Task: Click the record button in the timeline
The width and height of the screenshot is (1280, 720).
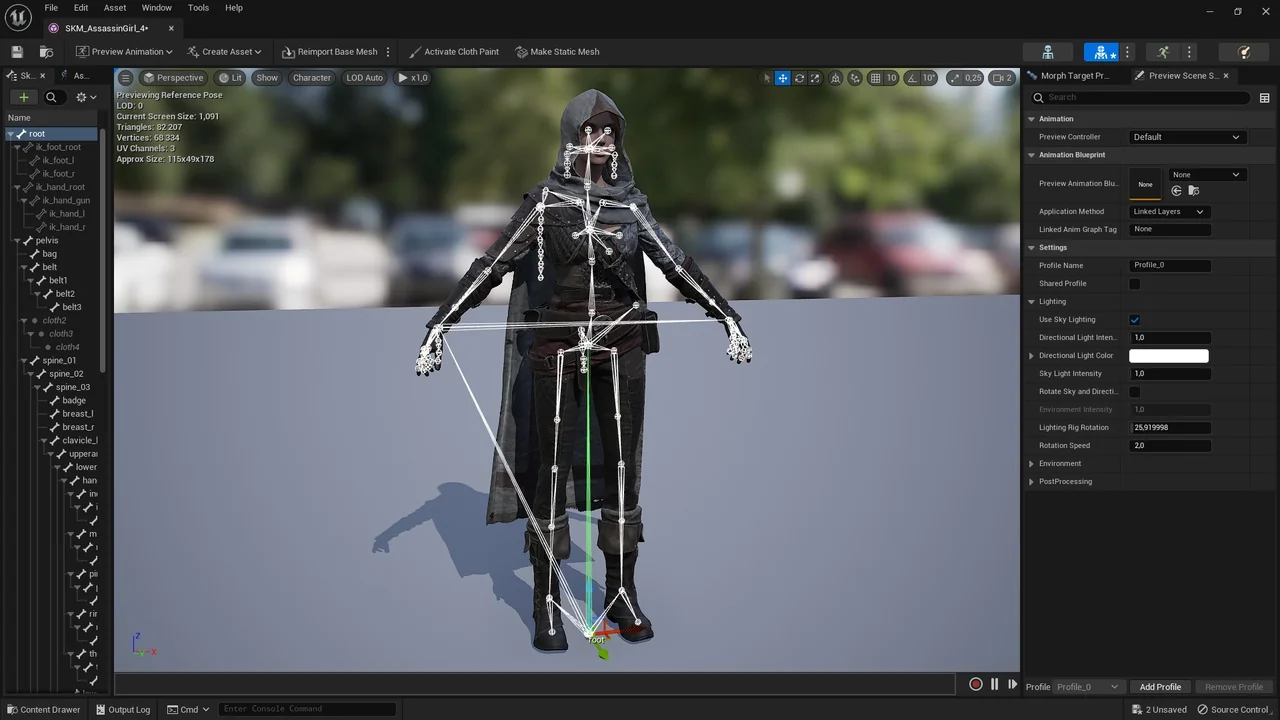Action: pos(976,684)
